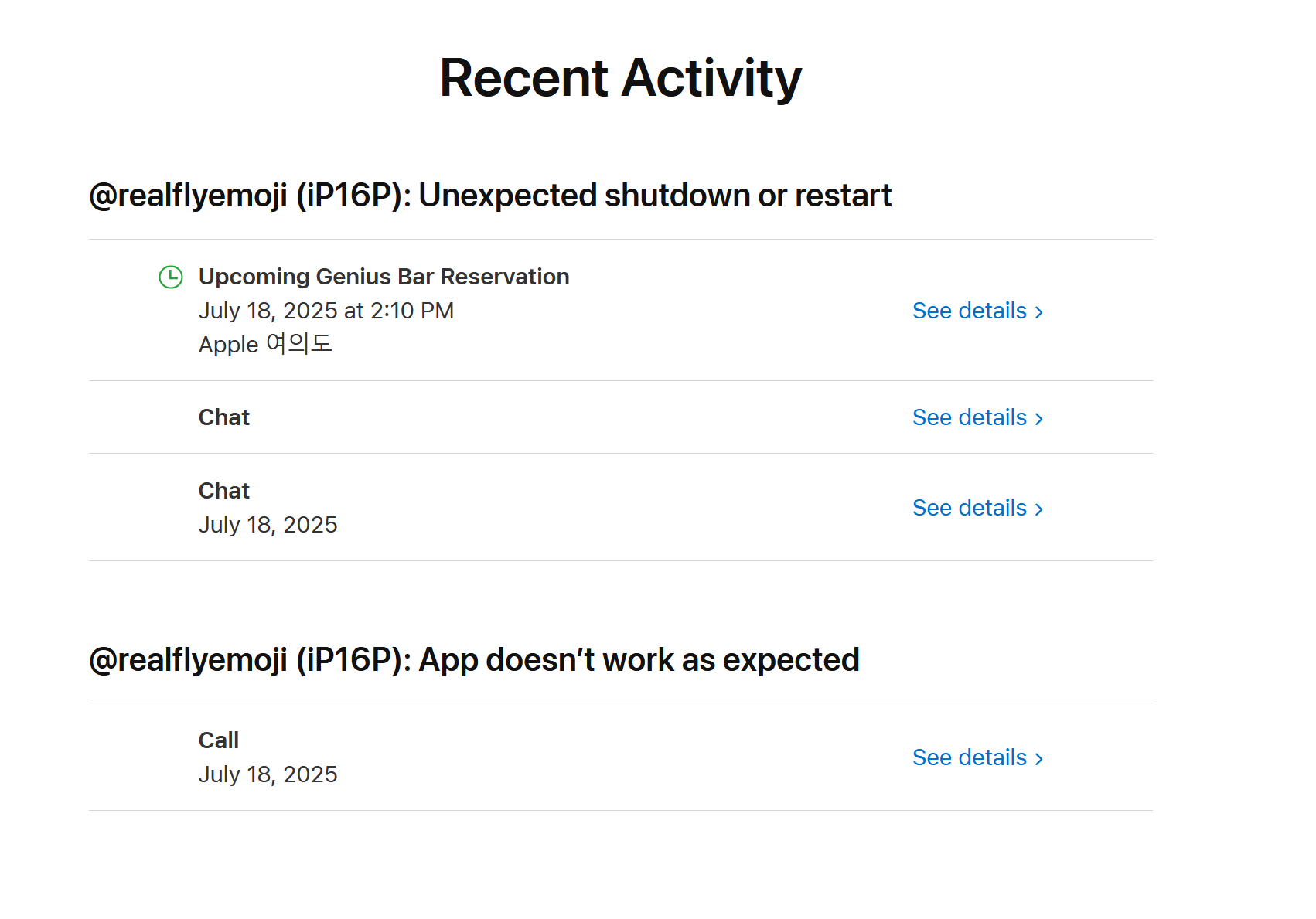Click the chevron arrow on the undated Chat row

coord(1039,419)
